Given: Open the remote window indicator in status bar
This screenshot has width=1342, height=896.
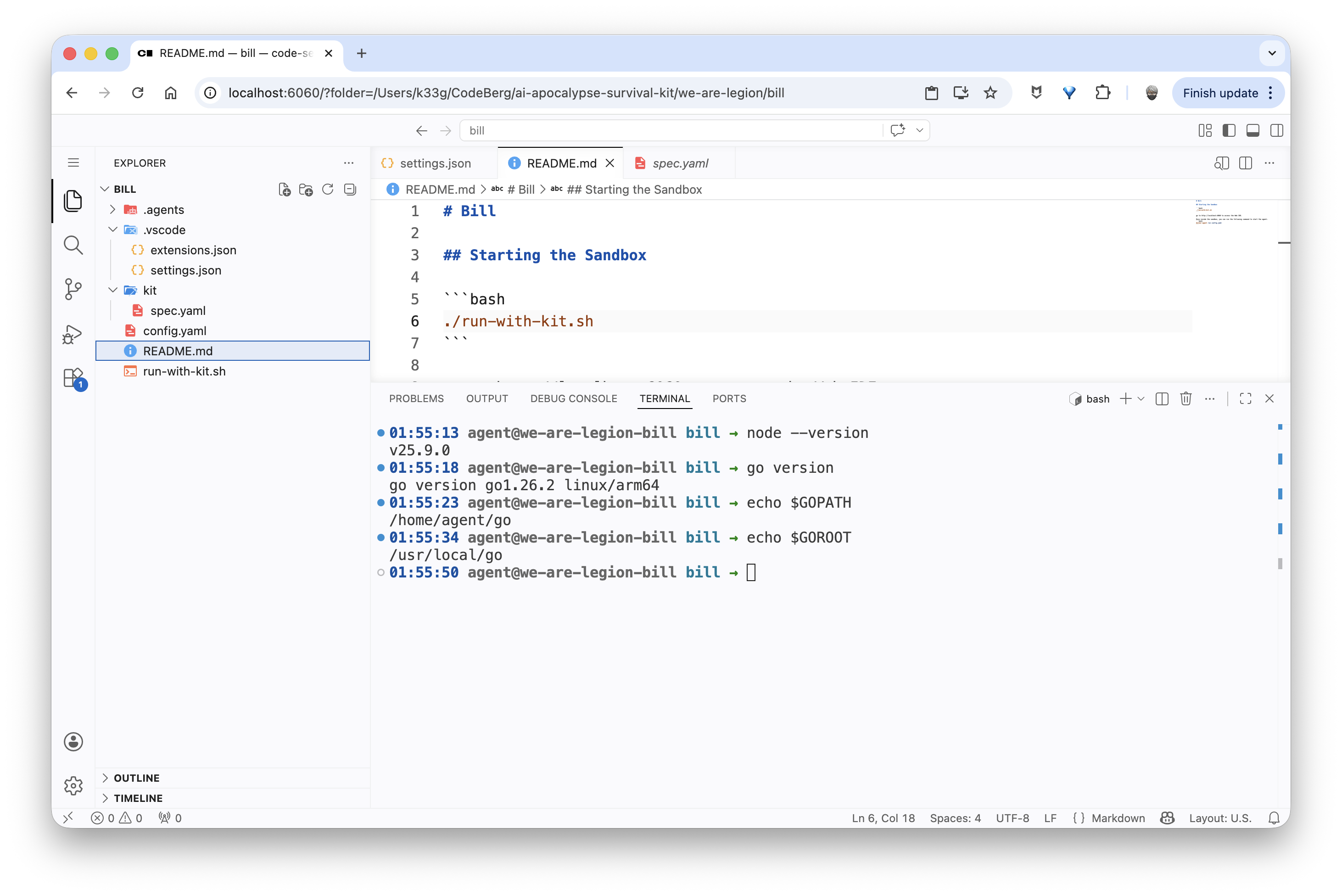Looking at the screenshot, I should click(68, 818).
